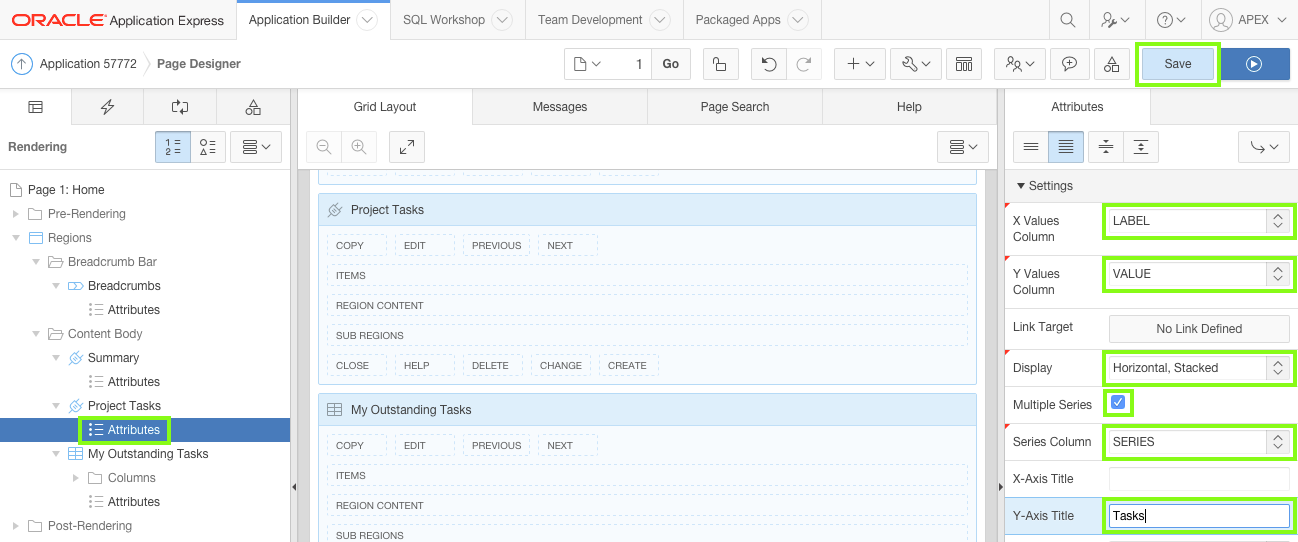The image size is (1298, 542).
Task: Select Page 1: Home tree node
Action: click(x=66, y=190)
